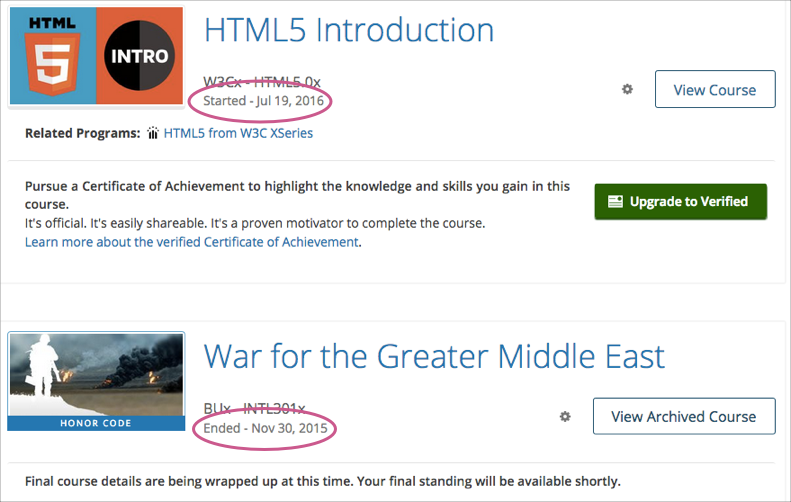The image size is (791, 502).
Task: Open the HTML5 Introduction course title
Action: (349, 30)
